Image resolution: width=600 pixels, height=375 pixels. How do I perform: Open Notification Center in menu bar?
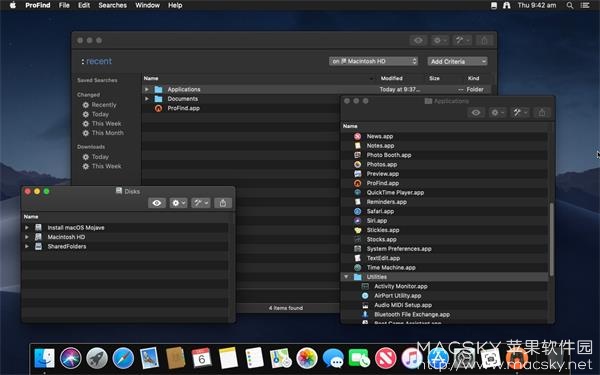coord(585,5)
